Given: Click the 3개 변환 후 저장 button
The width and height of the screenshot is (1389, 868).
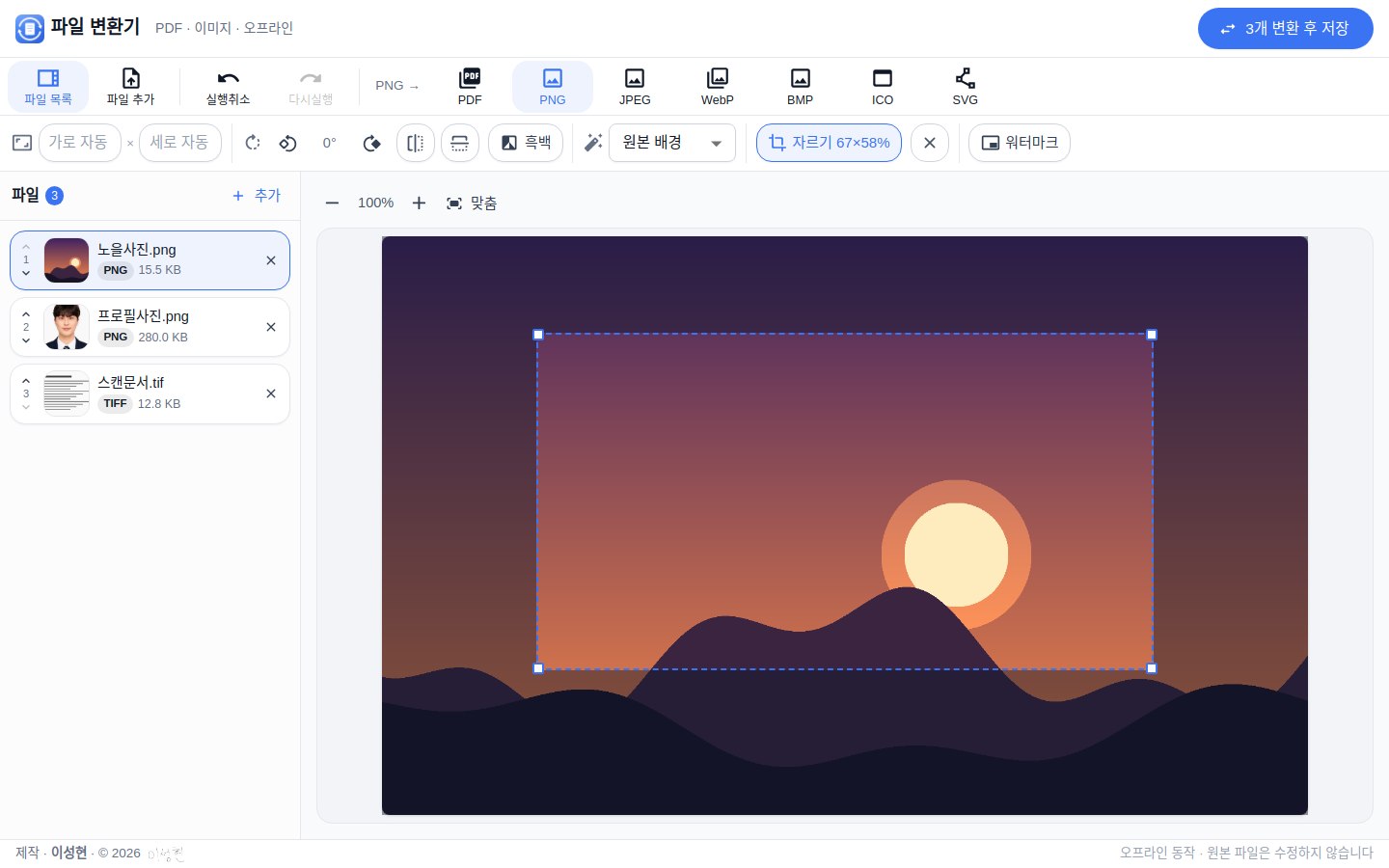Looking at the screenshot, I should 1285,29.
